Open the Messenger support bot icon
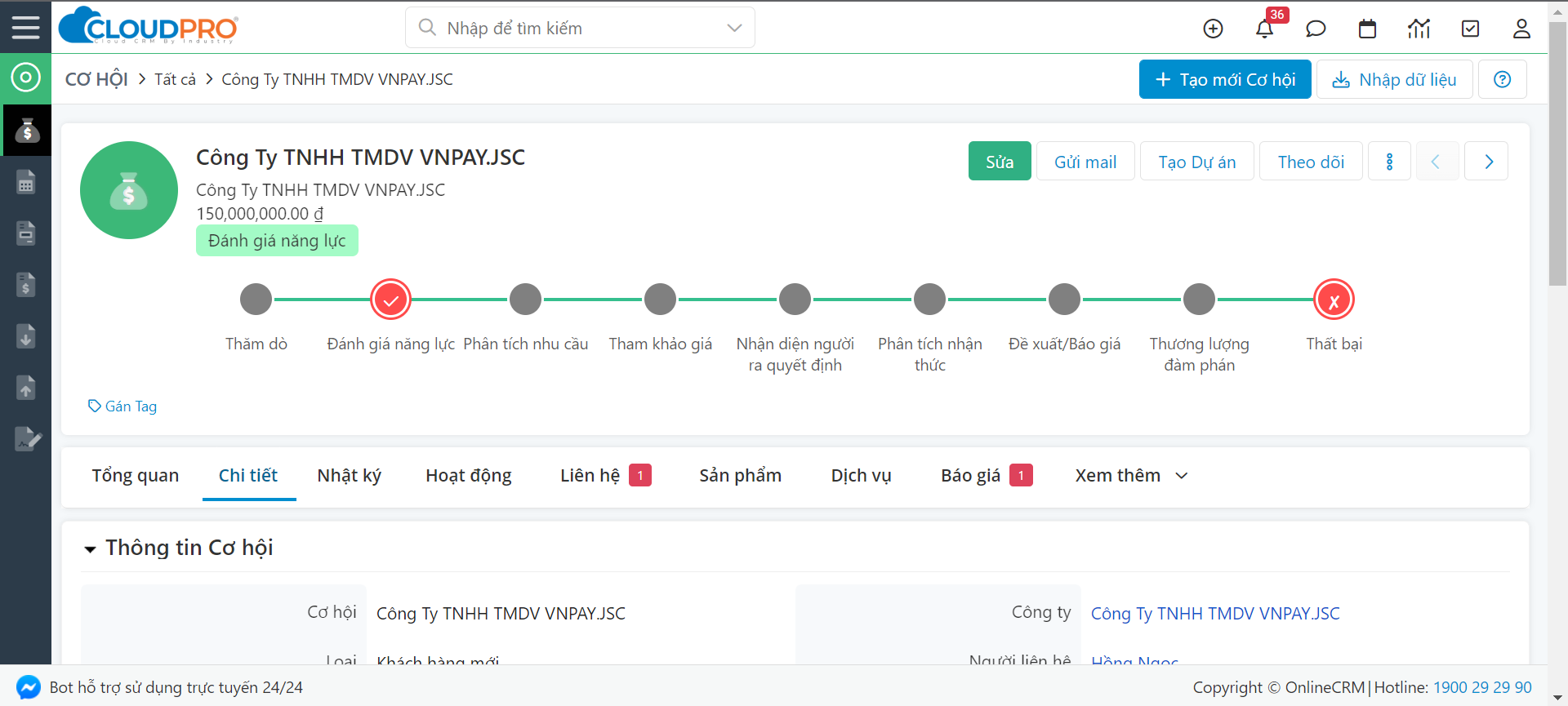The image size is (1568, 706). [x=28, y=687]
